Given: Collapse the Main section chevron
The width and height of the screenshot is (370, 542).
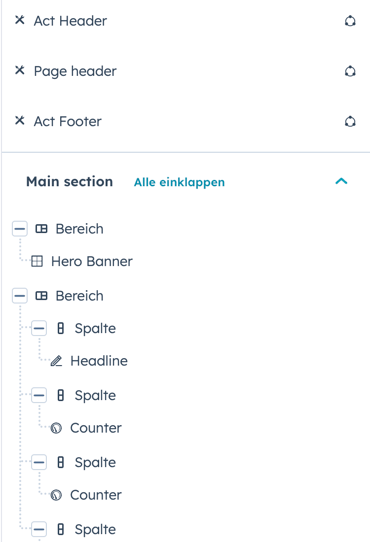Looking at the screenshot, I should (341, 181).
